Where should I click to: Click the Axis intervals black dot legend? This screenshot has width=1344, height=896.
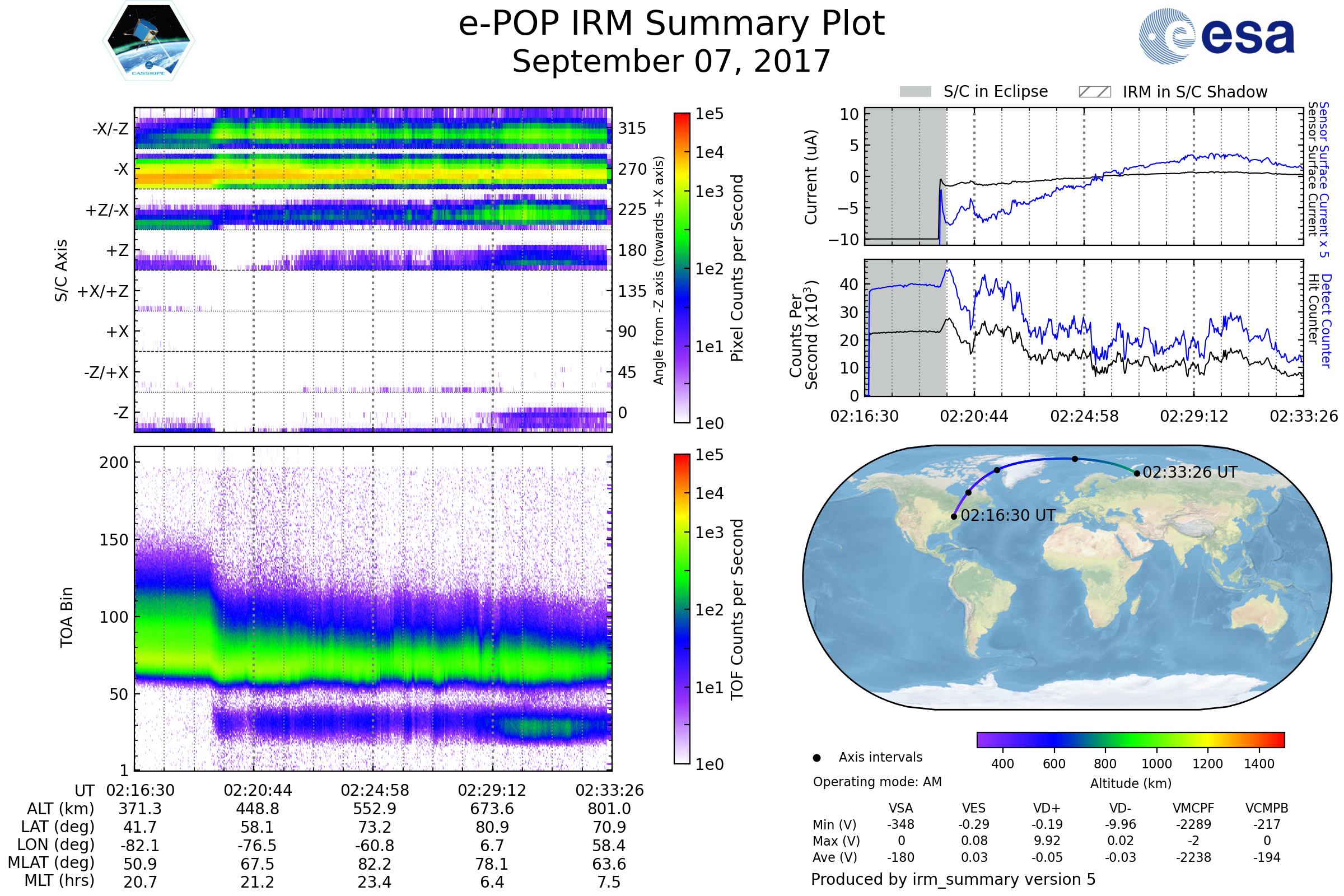(816, 758)
